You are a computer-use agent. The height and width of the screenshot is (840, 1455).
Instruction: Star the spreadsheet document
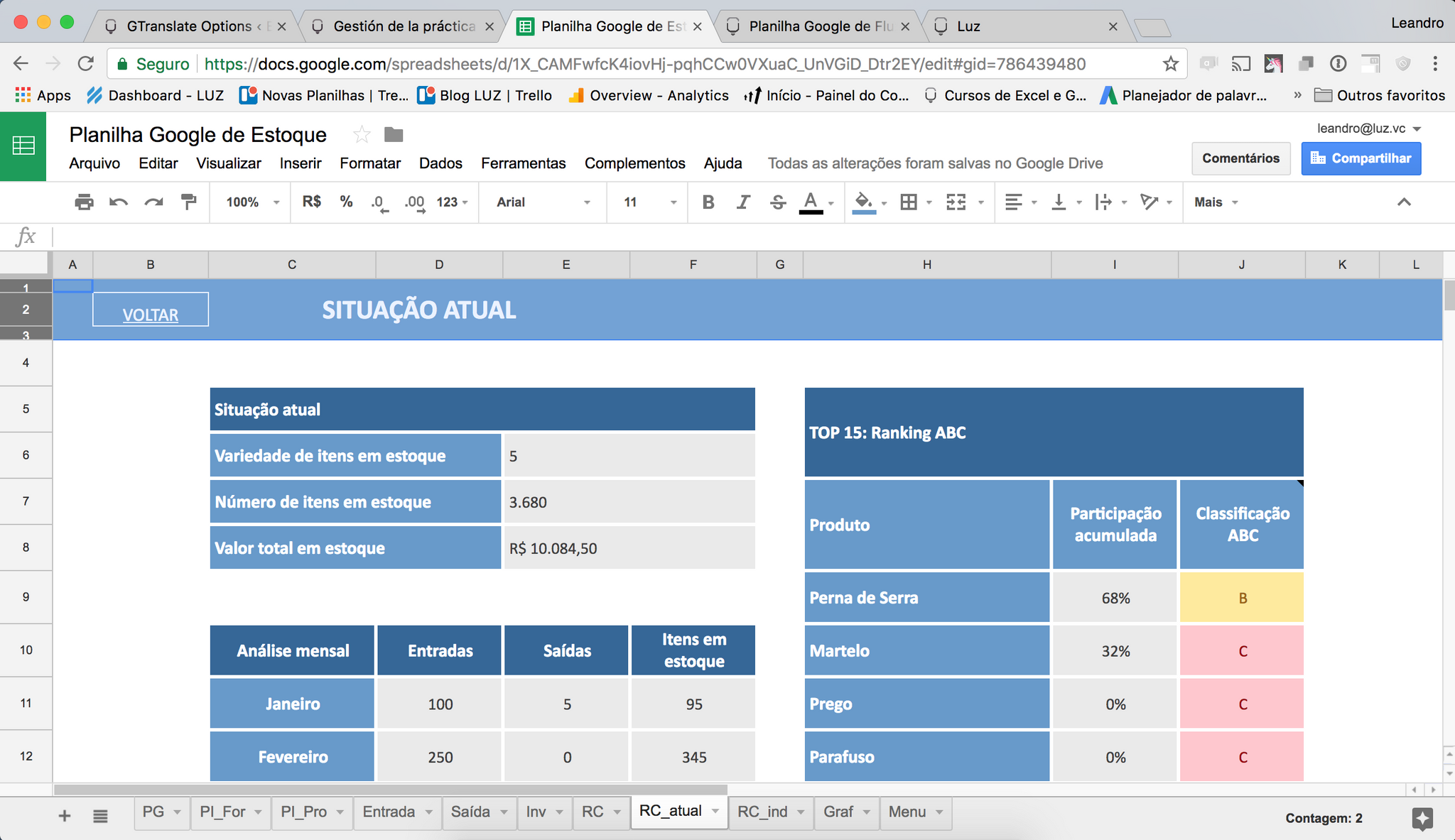click(362, 134)
